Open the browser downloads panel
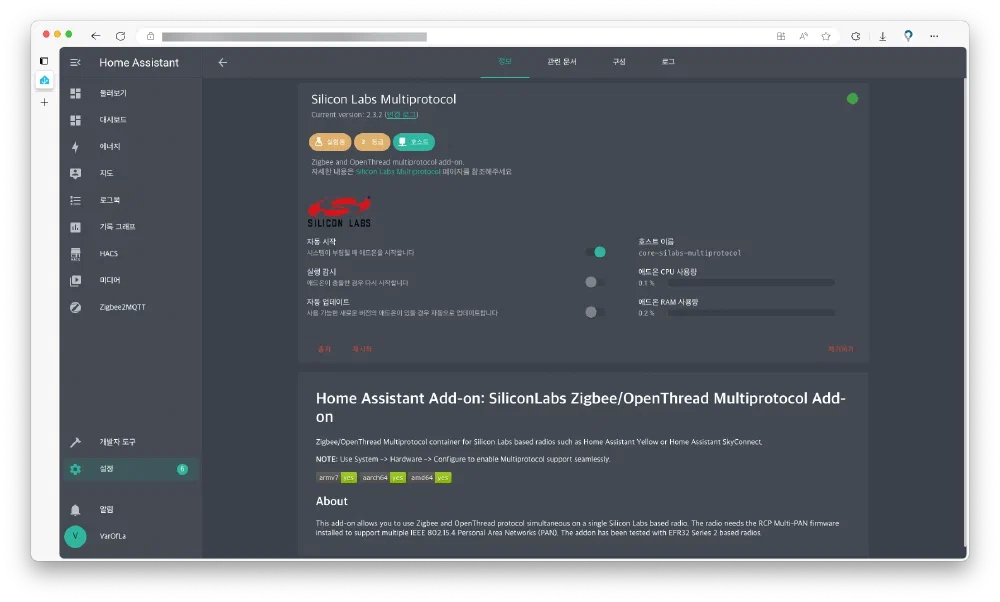The height and width of the screenshot is (602, 1000). click(x=882, y=36)
